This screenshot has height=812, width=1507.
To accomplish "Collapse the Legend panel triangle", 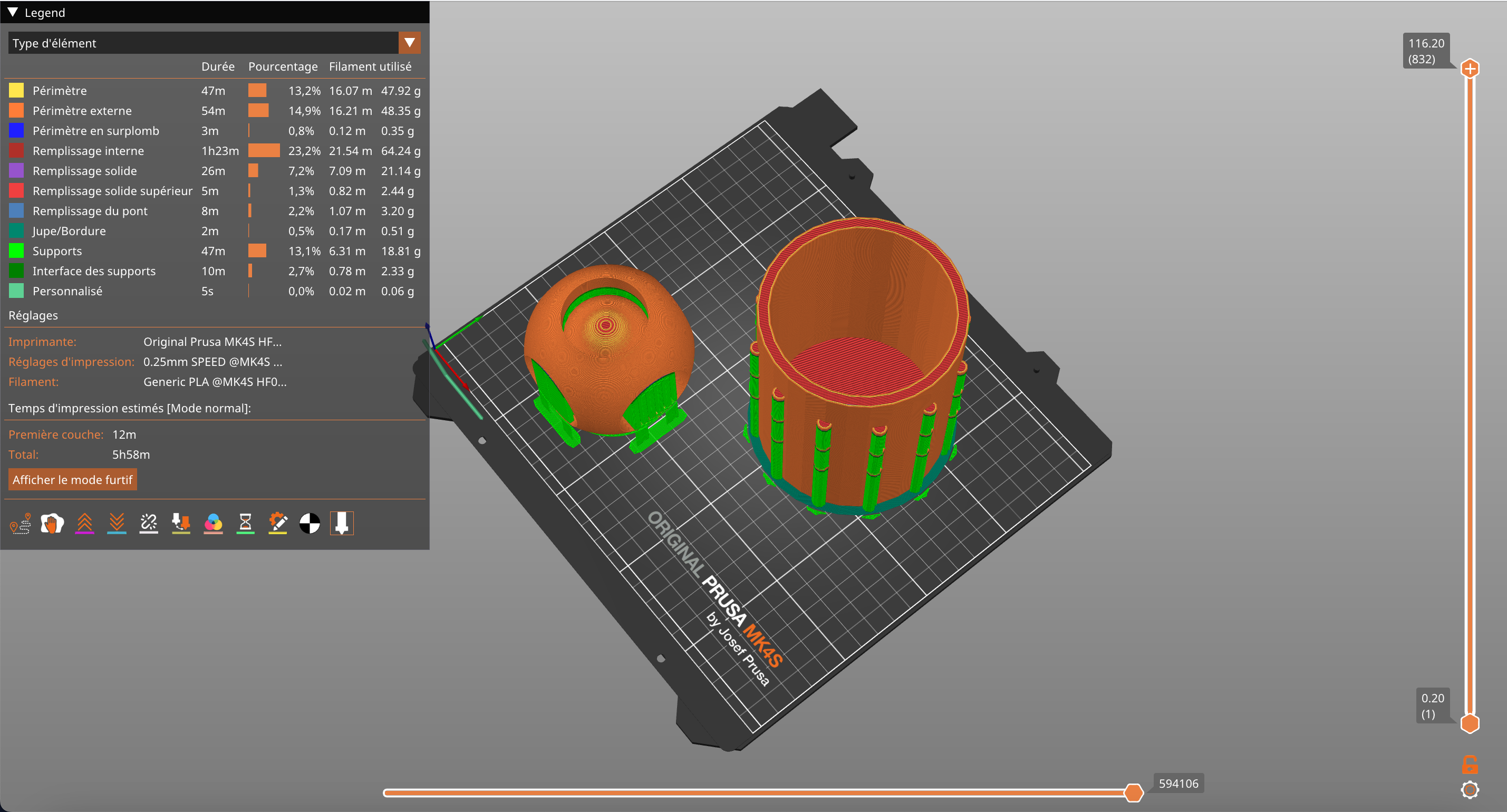I will click(x=12, y=12).
